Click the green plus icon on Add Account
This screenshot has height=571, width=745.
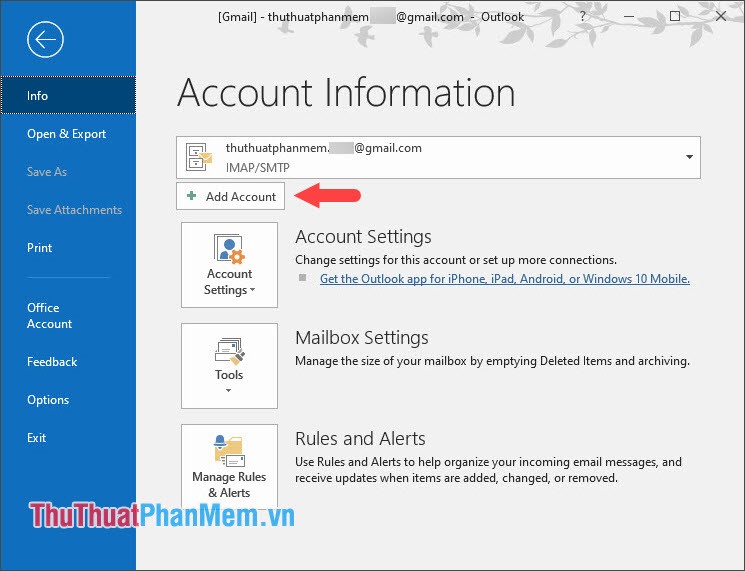[191, 196]
